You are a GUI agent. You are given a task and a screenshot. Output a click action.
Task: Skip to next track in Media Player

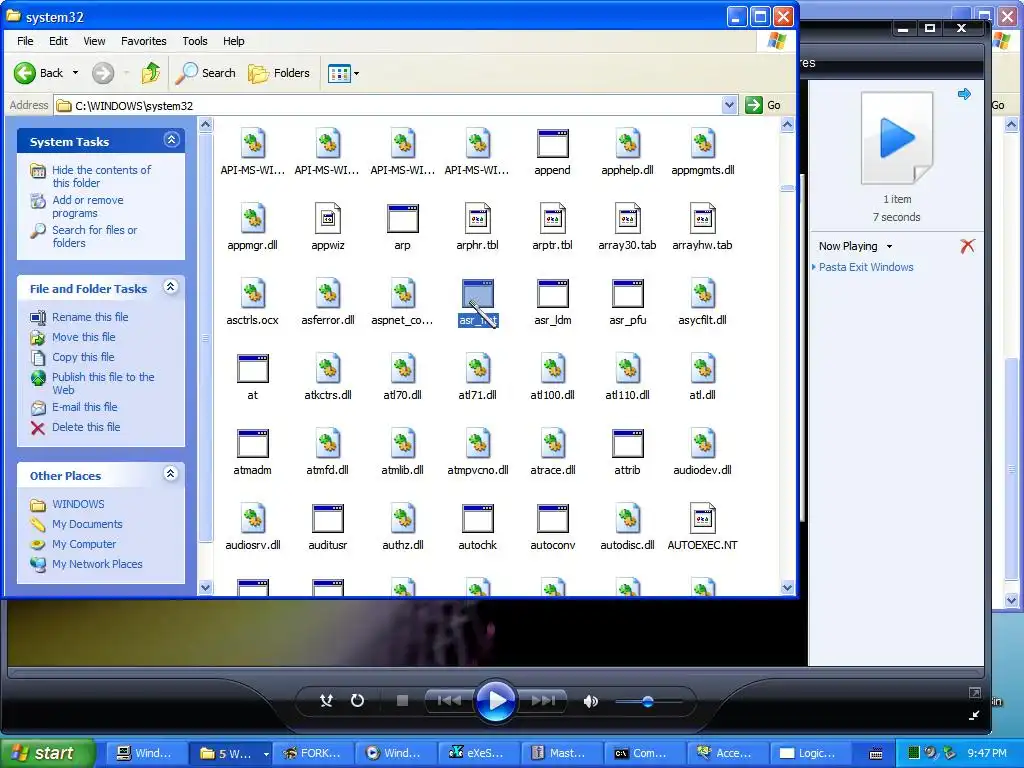click(543, 701)
